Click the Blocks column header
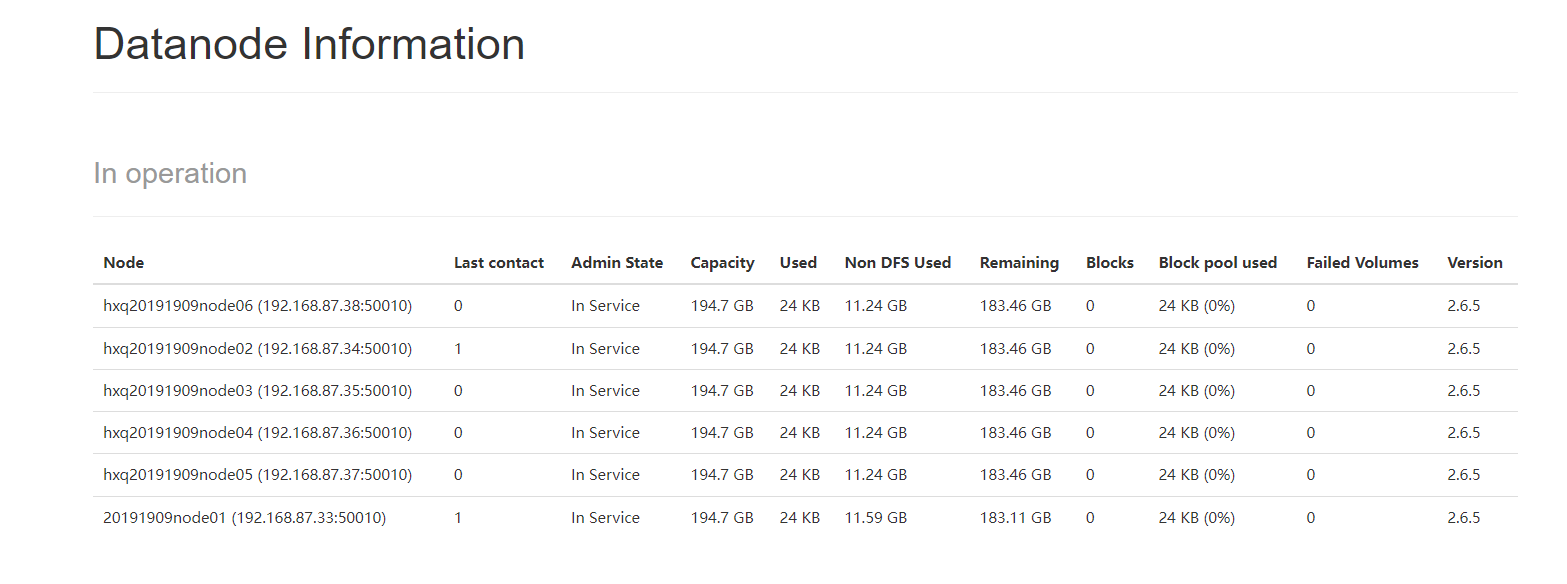This screenshot has height=584, width=1567. [1110, 263]
